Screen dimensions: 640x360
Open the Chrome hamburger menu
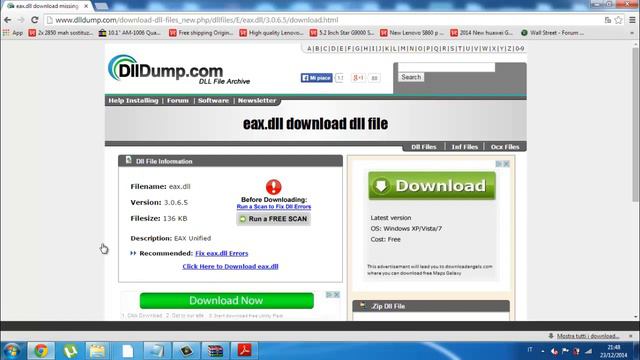(632, 20)
